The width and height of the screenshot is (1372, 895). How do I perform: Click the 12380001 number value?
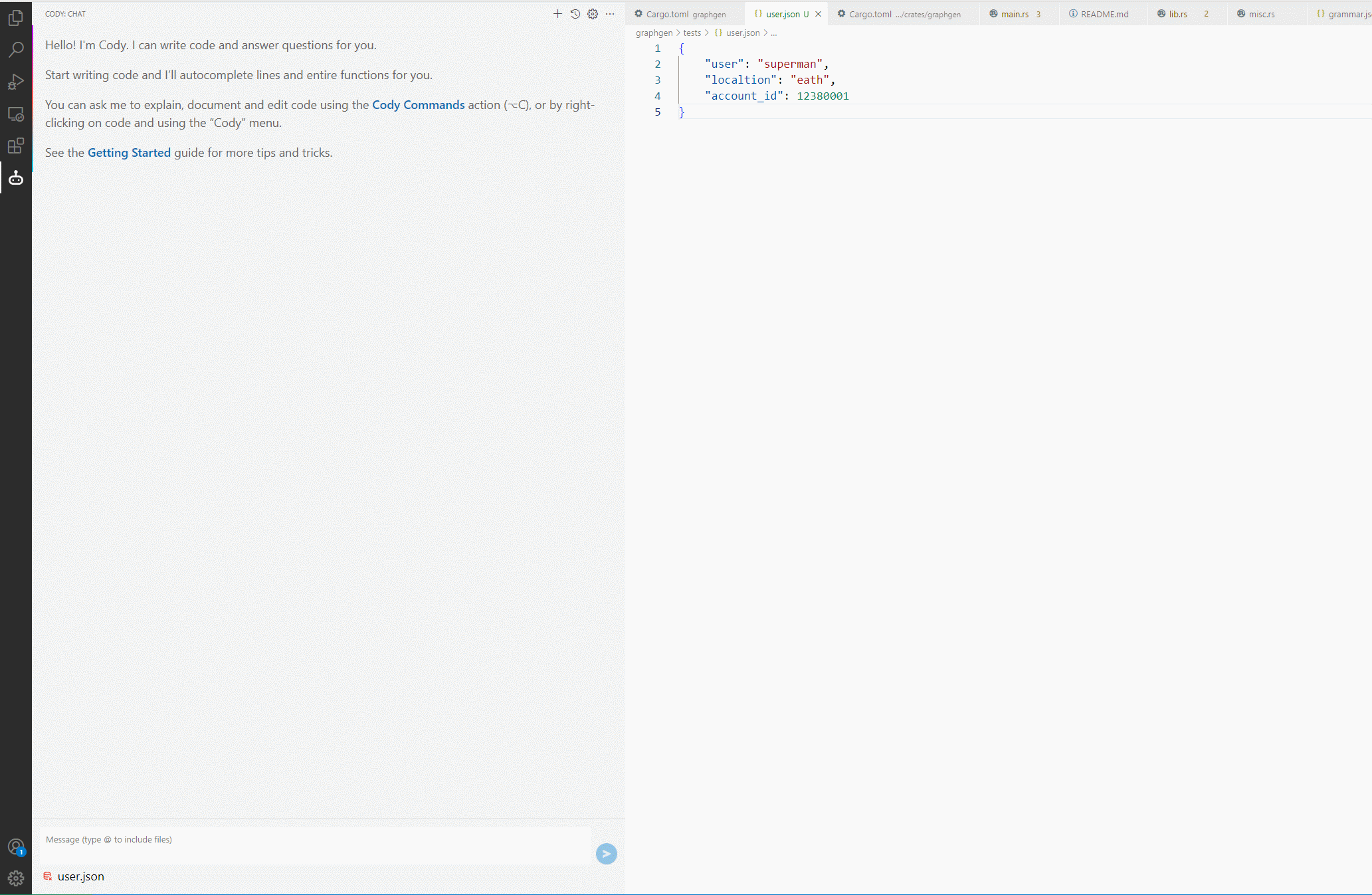pyautogui.click(x=823, y=96)
